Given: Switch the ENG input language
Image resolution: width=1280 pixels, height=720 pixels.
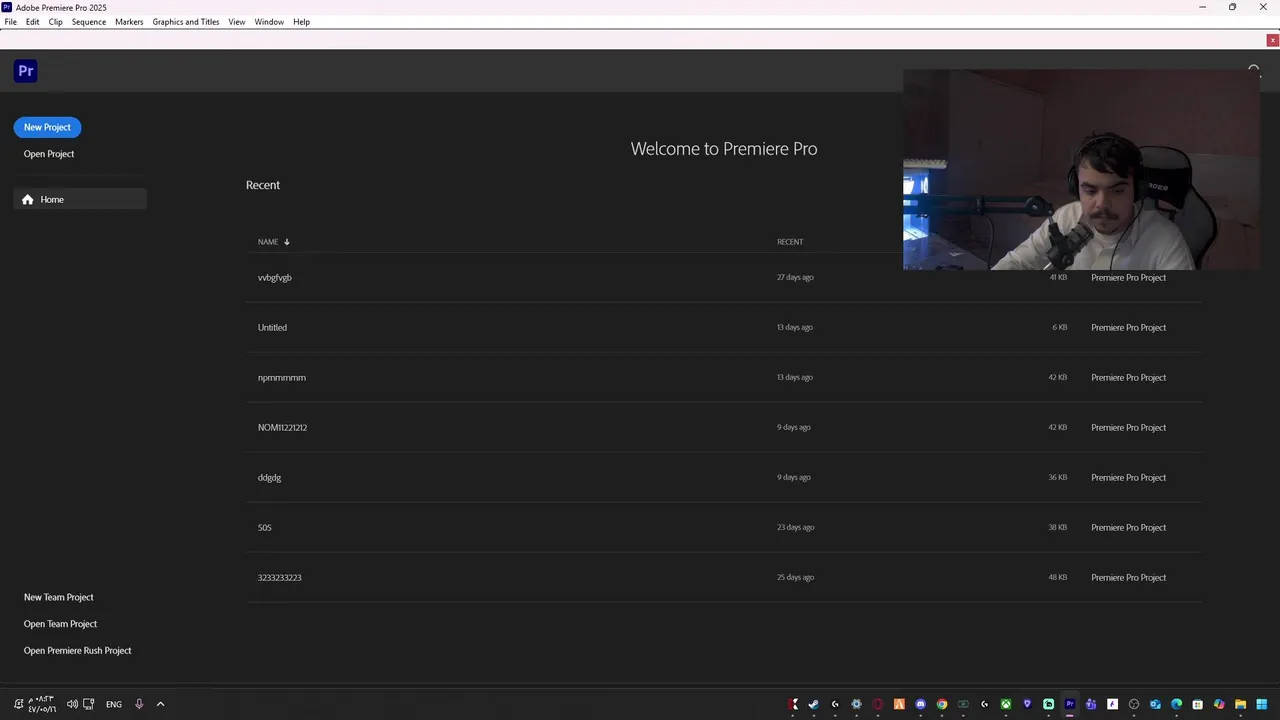Looking at the screenshot, I should tap(114, 704).
